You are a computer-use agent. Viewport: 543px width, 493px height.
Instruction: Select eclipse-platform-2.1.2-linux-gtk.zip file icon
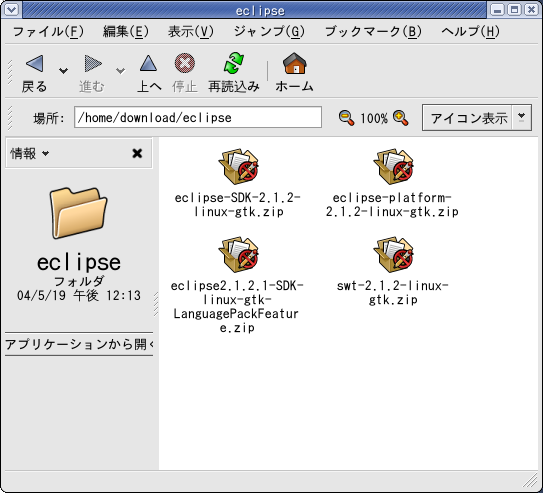click(x=393, y=167)
